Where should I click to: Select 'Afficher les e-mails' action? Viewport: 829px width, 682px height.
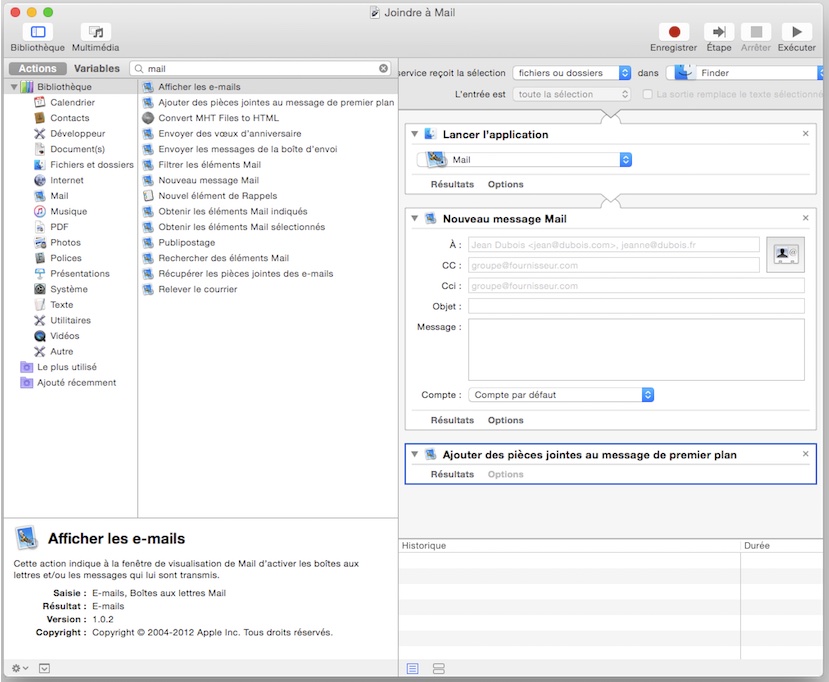tap(268, 86)
